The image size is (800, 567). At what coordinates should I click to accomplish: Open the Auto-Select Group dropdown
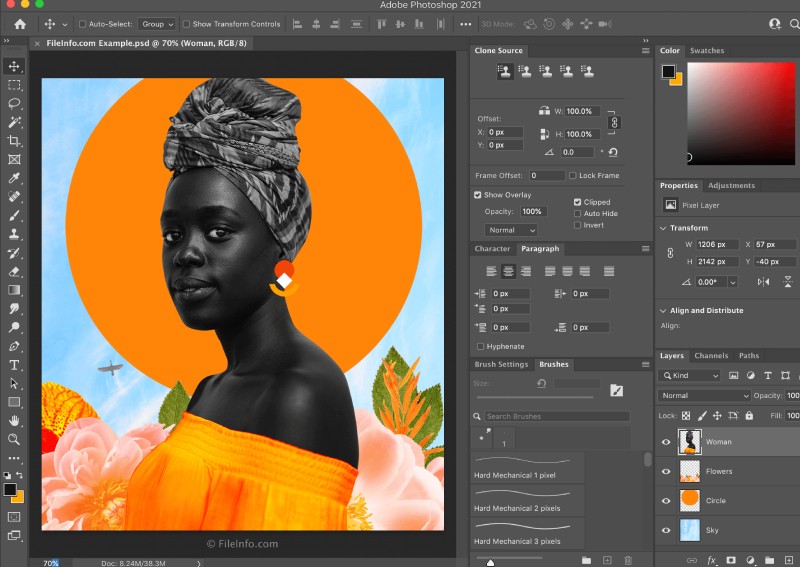(x=156, y=23)
